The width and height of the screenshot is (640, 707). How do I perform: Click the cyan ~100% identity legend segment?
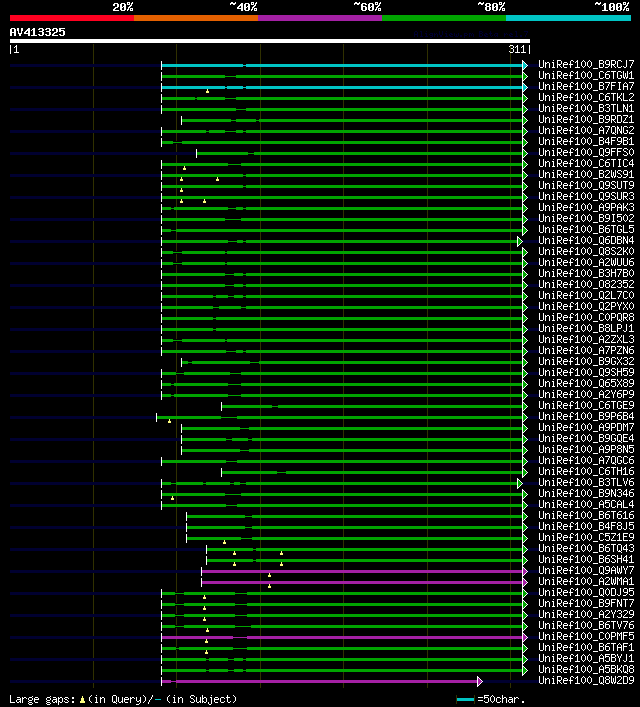[568, 18]
